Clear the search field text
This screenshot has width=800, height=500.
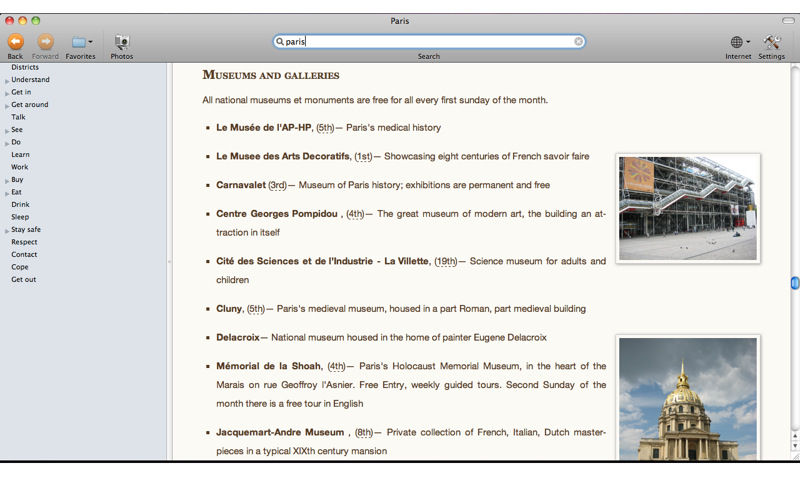(578, 41)
